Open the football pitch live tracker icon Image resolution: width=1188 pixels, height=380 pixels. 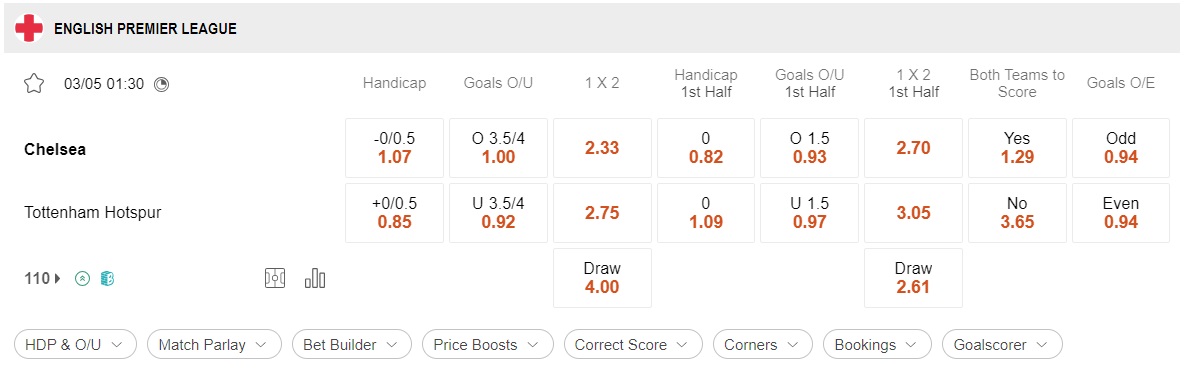275,279
